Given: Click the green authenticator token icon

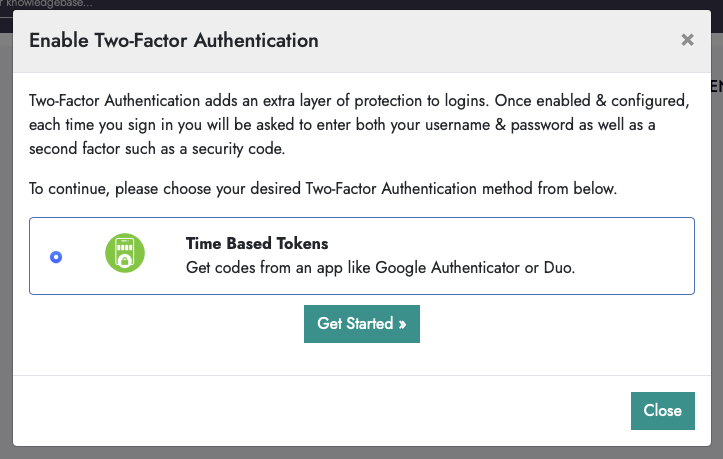Looking at the screenshot, I should [x=125, y=254].
